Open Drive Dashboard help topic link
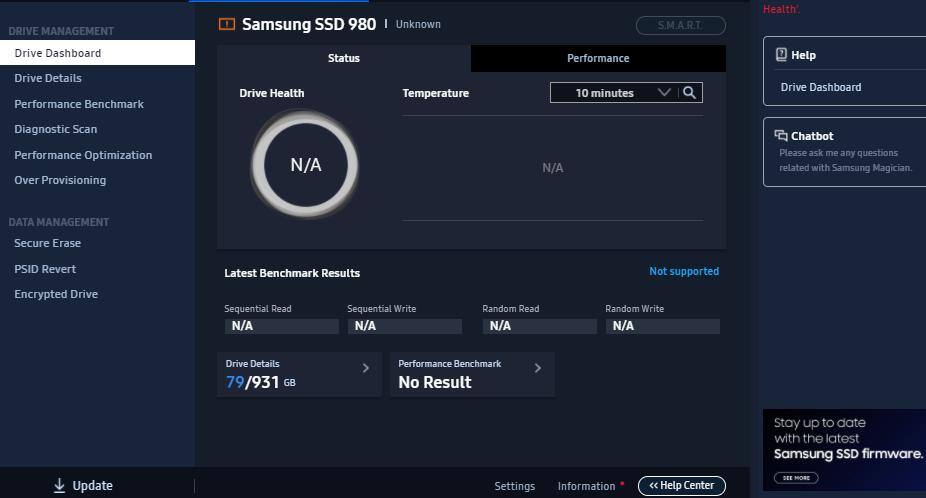The image size is (926, 498). click(x=820, y=87)
